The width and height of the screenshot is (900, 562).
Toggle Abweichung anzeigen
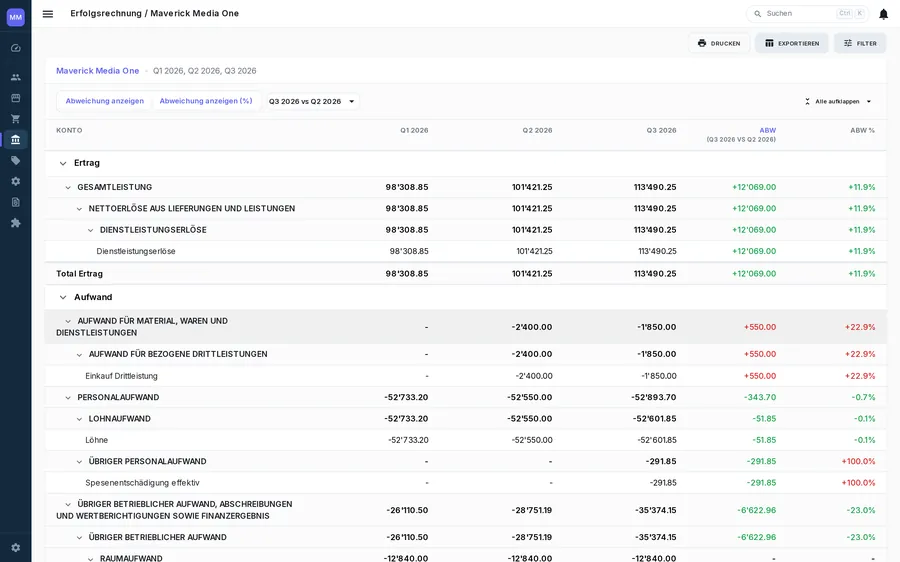104,101
